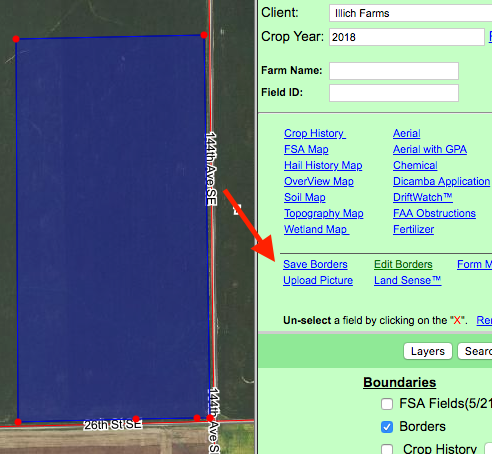Open Hail History Map
492x454 pixels.
click(x=323, y=165)
